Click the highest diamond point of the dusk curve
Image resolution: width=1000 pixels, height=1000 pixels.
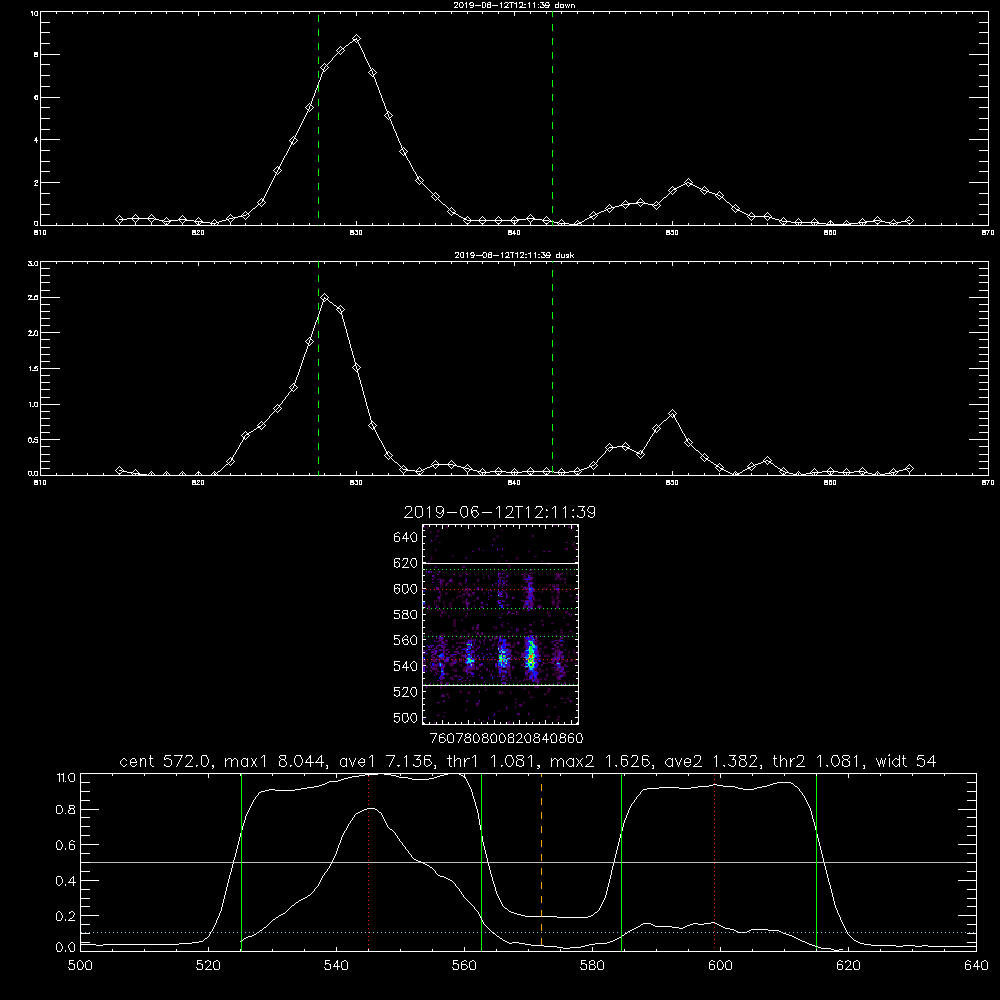(x=325, y=297)
